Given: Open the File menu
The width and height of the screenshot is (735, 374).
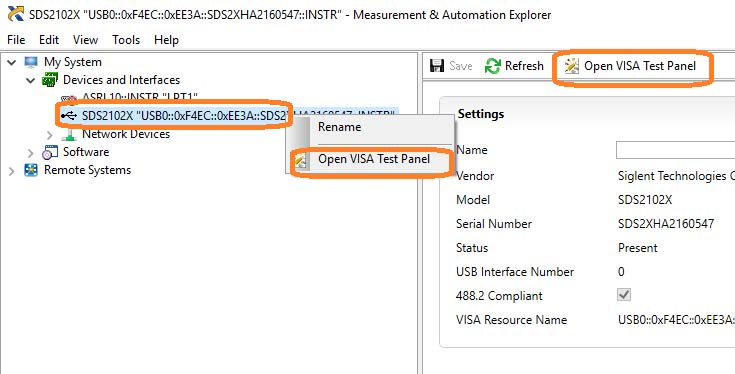Looking at the screenshot, I should click(16, 40).
